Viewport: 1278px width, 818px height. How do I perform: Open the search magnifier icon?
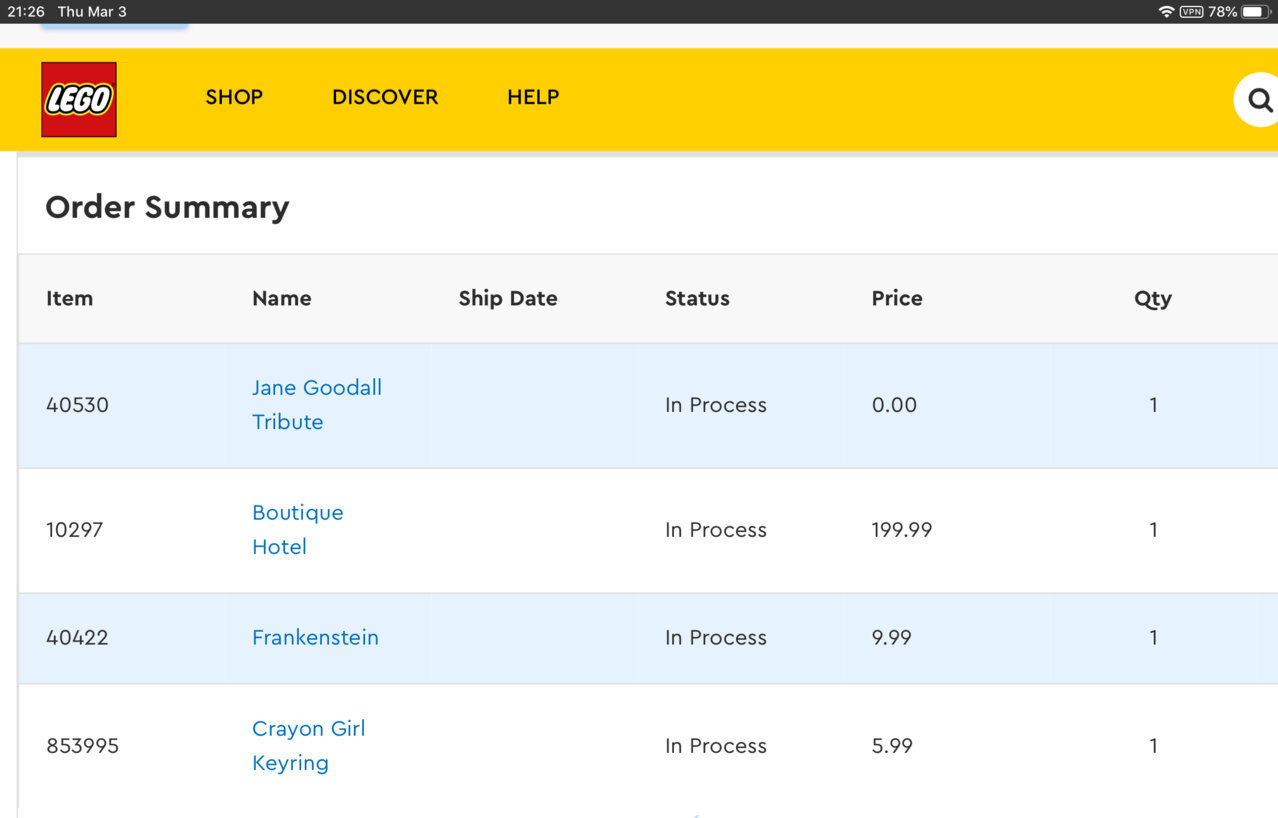(x=1258, y=100)
